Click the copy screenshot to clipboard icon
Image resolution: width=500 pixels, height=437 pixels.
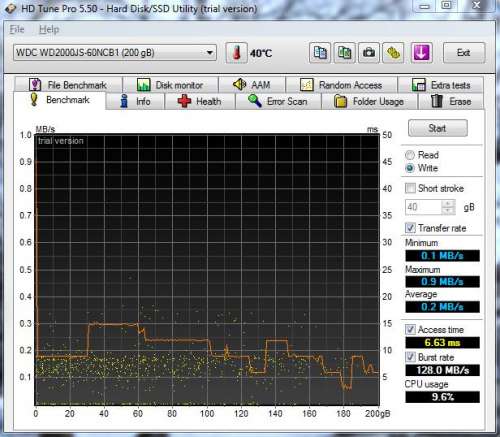(344, 53)
